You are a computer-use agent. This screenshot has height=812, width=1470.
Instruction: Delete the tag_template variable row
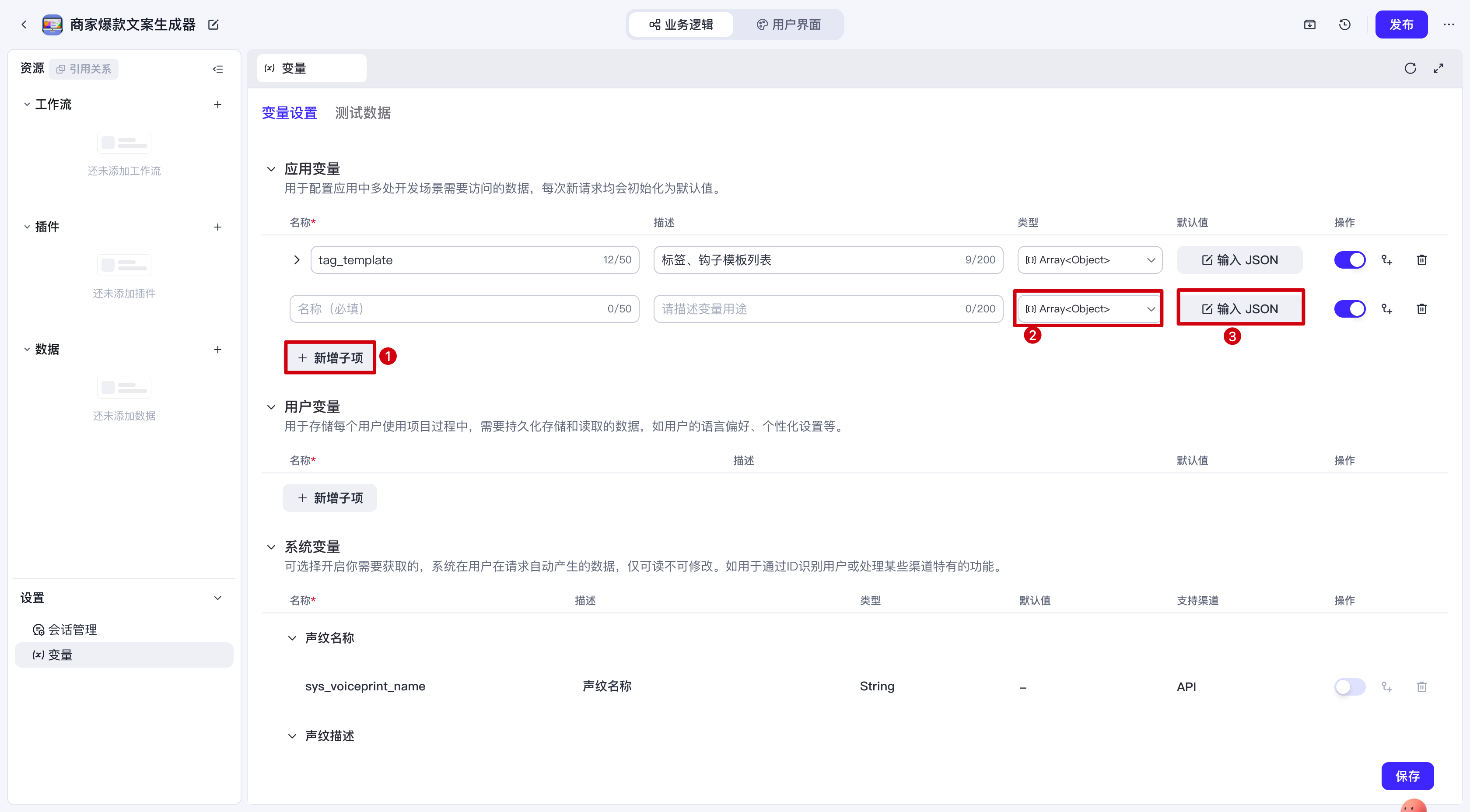(1421, 260)
